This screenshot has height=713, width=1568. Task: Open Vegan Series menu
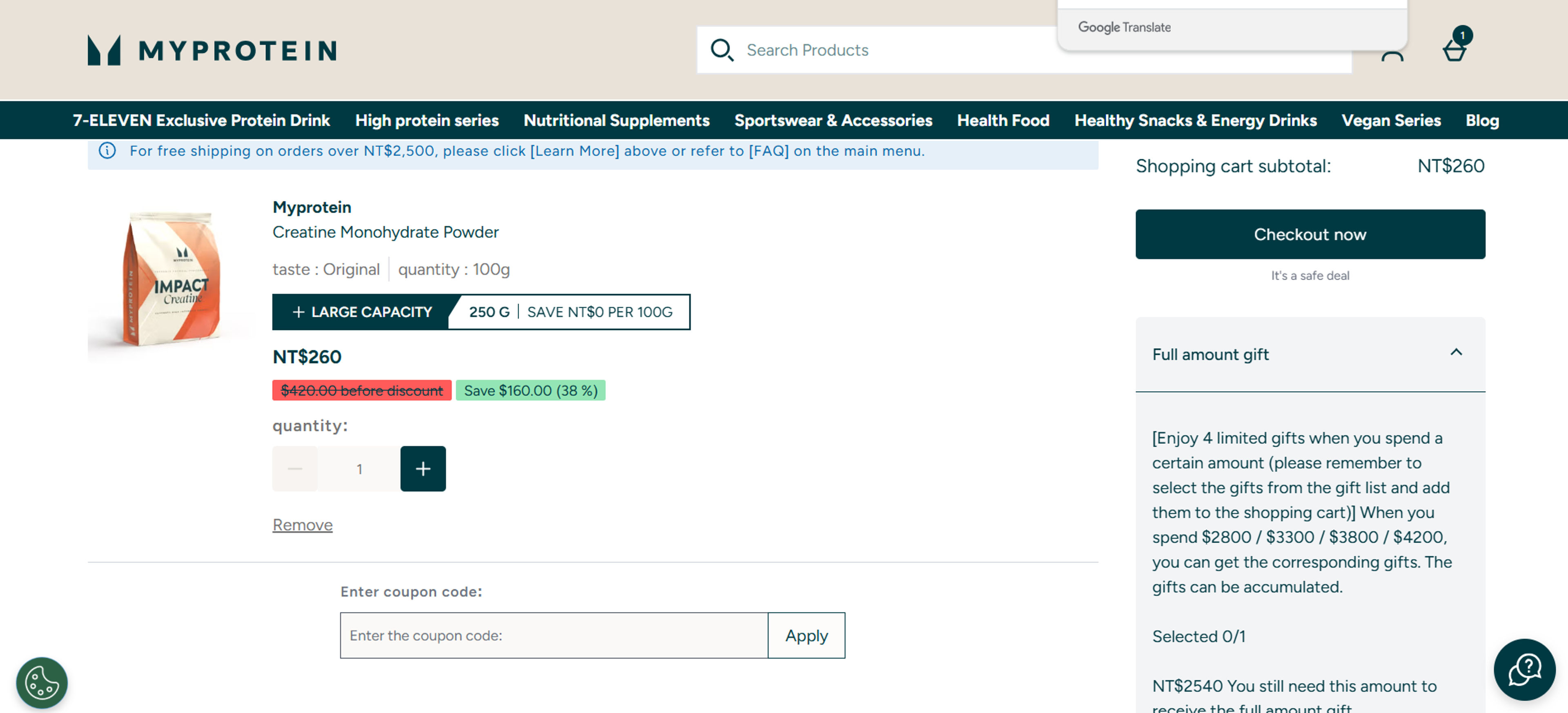point(1391,120)
